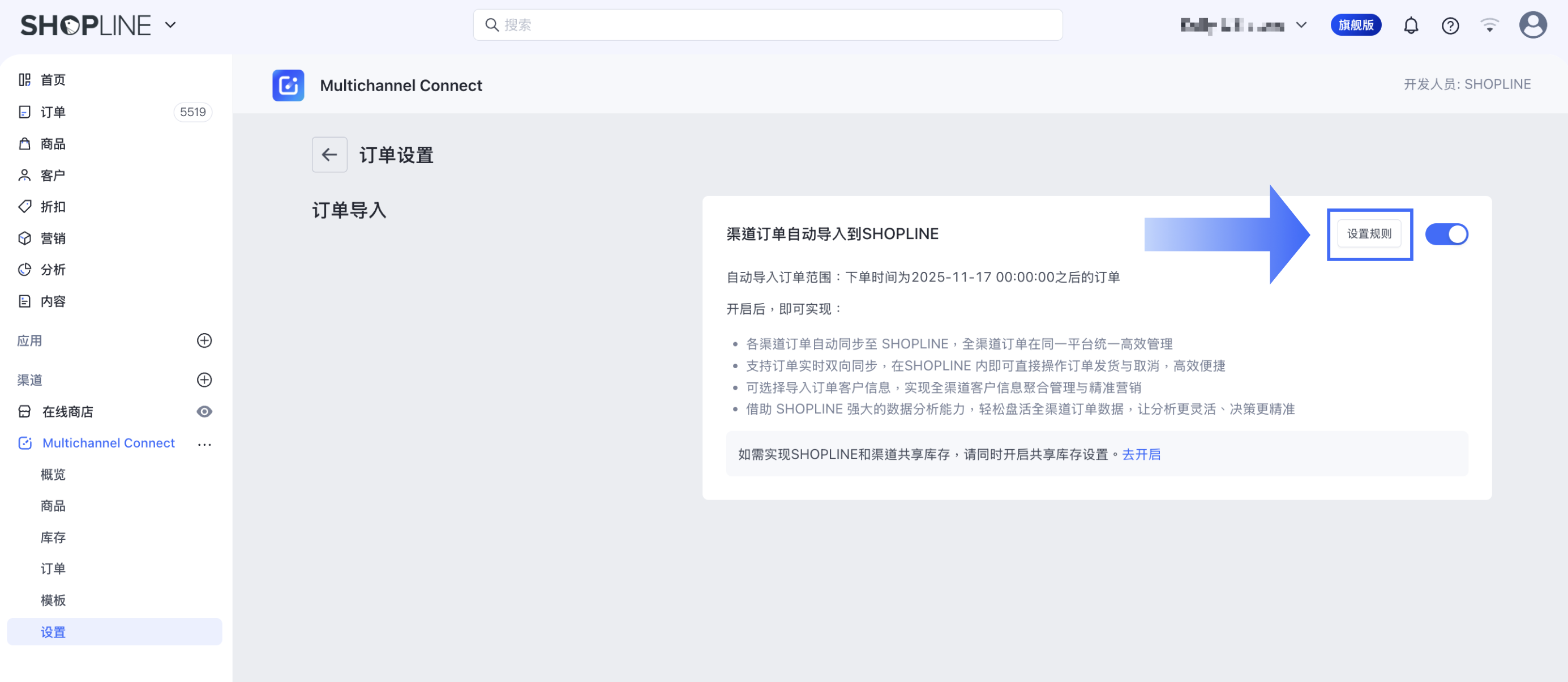Viewport: 1568px width, 682px height.
Task: Click inside the 搜索 search field
Action: 767,25
